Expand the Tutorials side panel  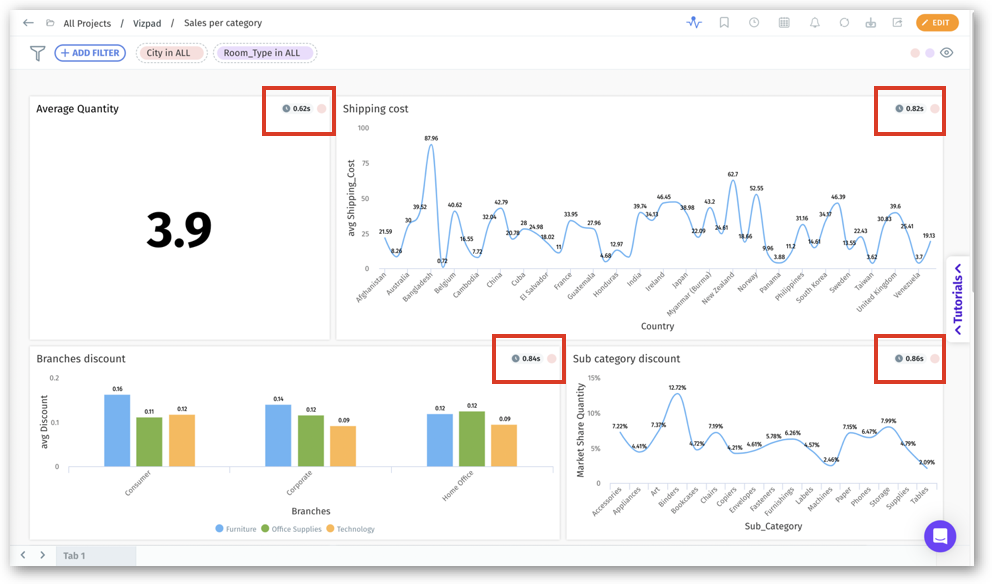(957, 299)
